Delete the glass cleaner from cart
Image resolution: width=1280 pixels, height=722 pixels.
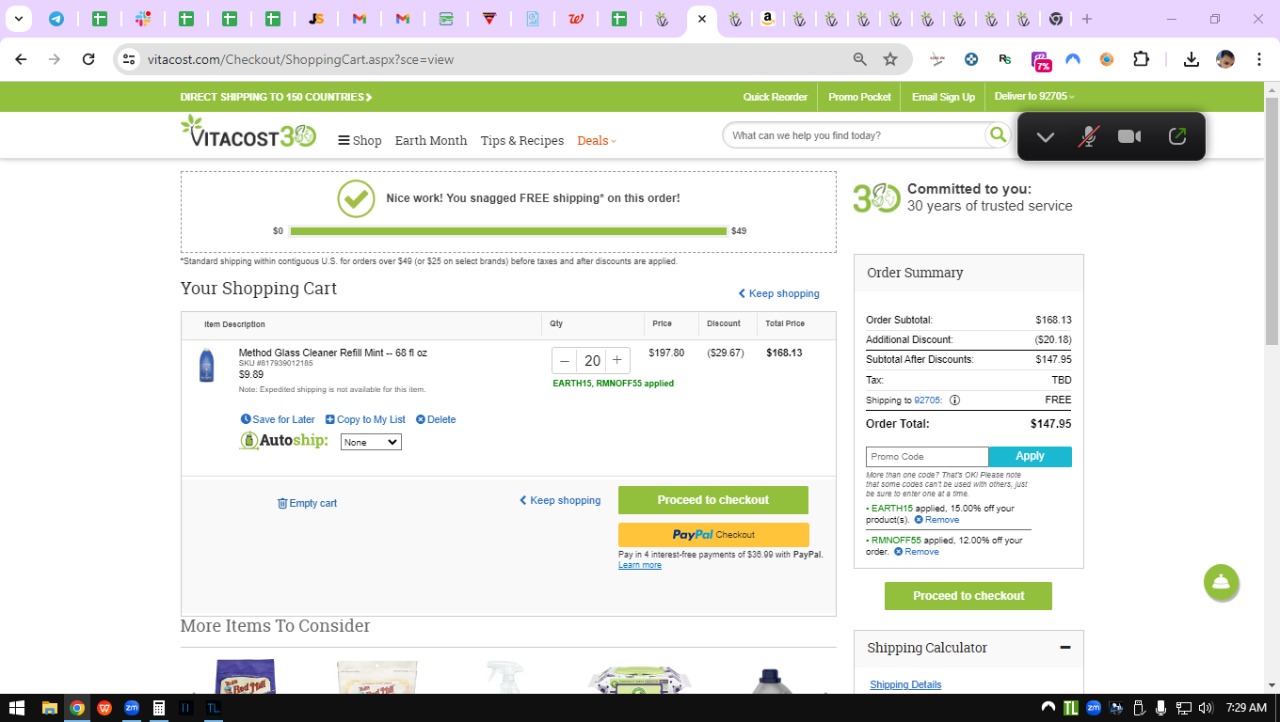[x=436, y=420]
